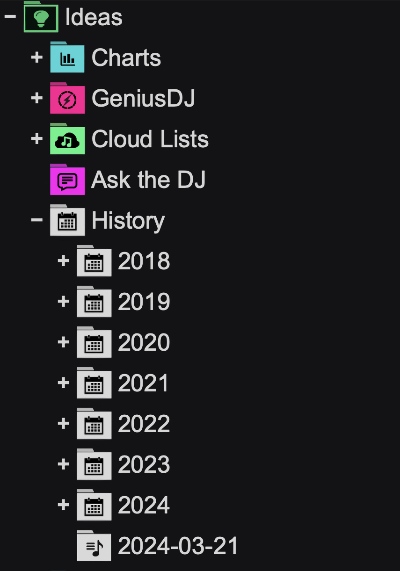This screenshot has width=400, height=571.
Task: Select the 2020 history entry
Action: pyautogui.click(x=144, y=342)
